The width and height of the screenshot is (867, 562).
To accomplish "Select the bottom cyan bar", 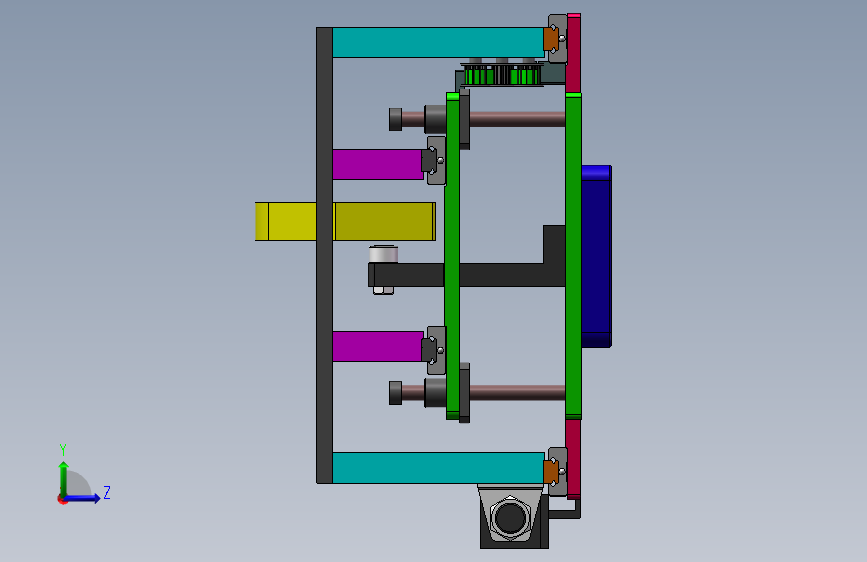I will point(438,468).
